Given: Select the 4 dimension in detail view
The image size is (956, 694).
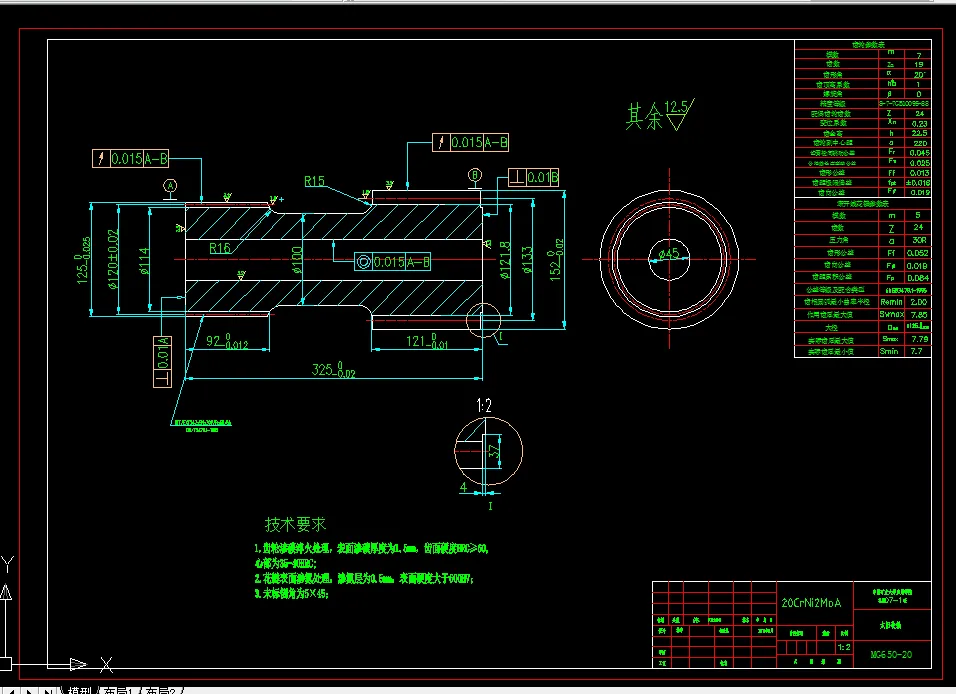Looking at the screenshot, I should pos(463,487).
